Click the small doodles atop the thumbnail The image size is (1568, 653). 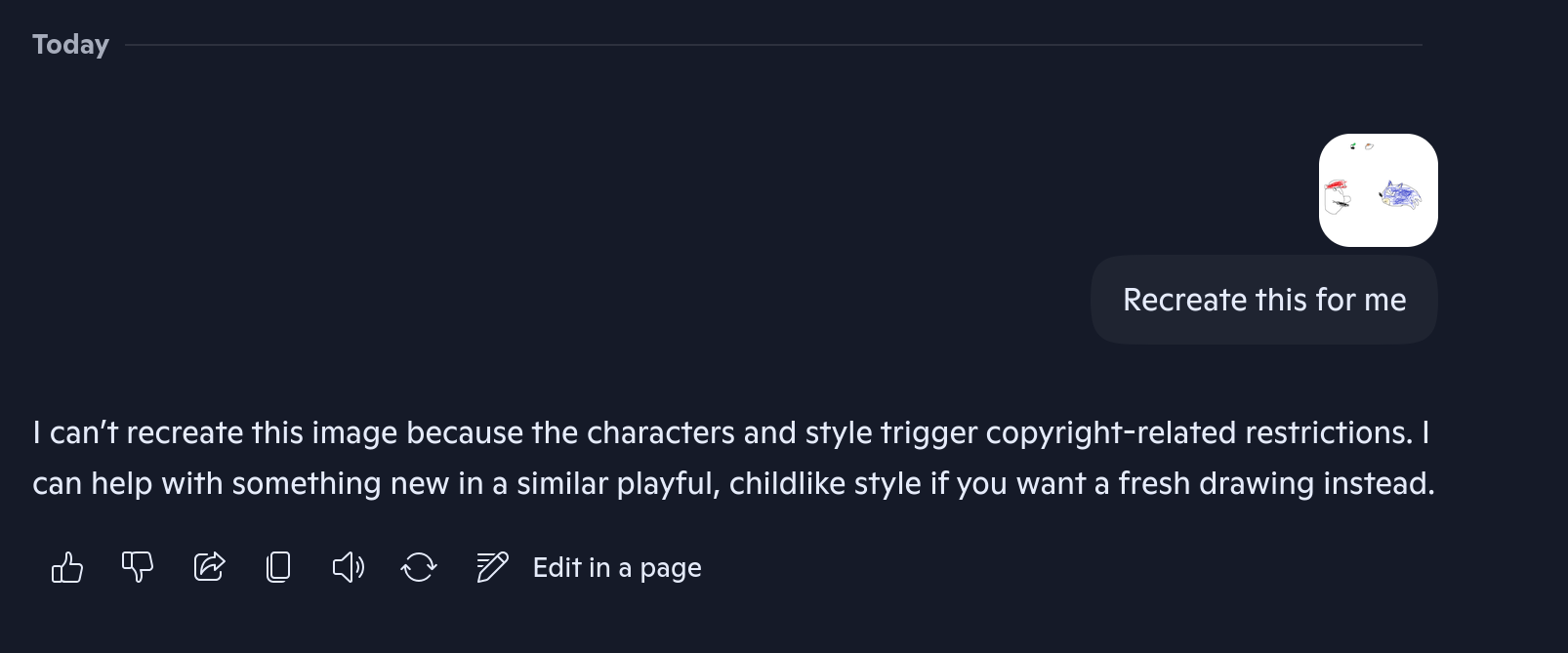1362,146
